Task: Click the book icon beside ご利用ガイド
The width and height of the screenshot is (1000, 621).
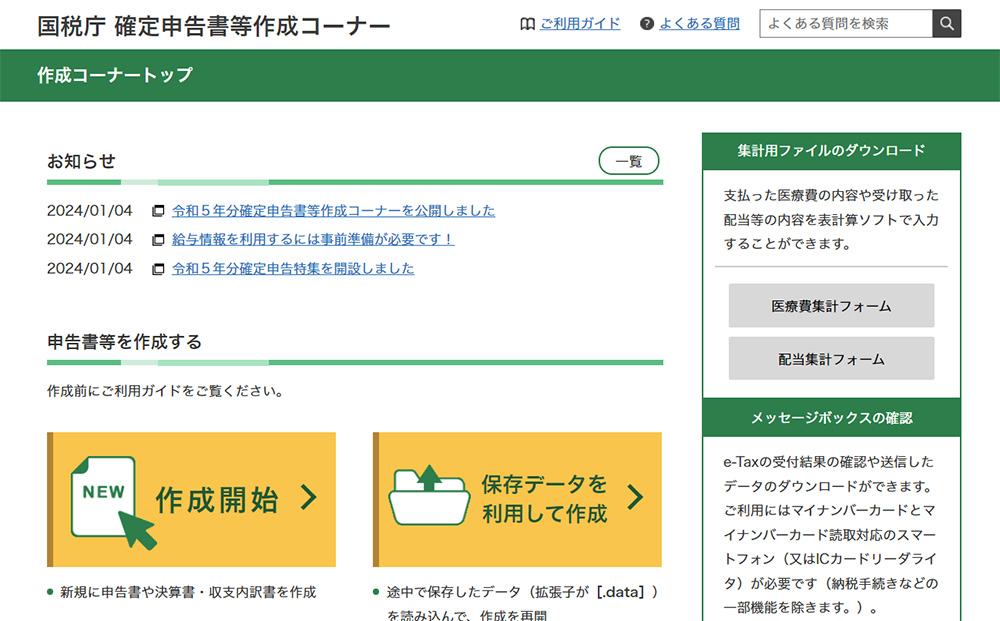Action: [x=528, y=24]
